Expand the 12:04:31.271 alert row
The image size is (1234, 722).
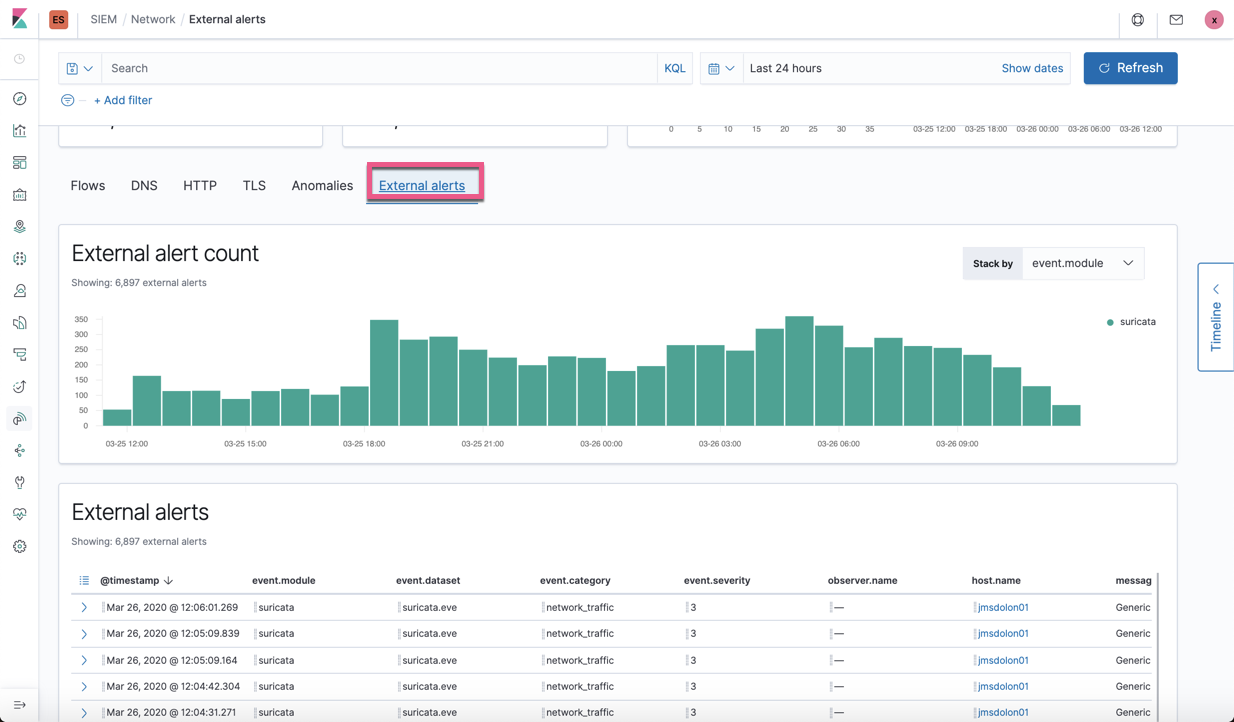point(84,713)
